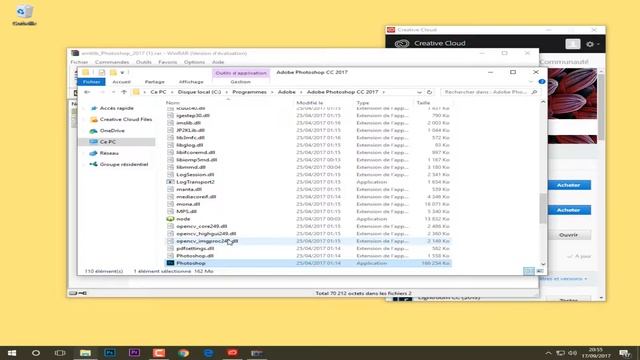
Task: Open Creative Cloud settings gear dropdown
Action: (592, 44)
